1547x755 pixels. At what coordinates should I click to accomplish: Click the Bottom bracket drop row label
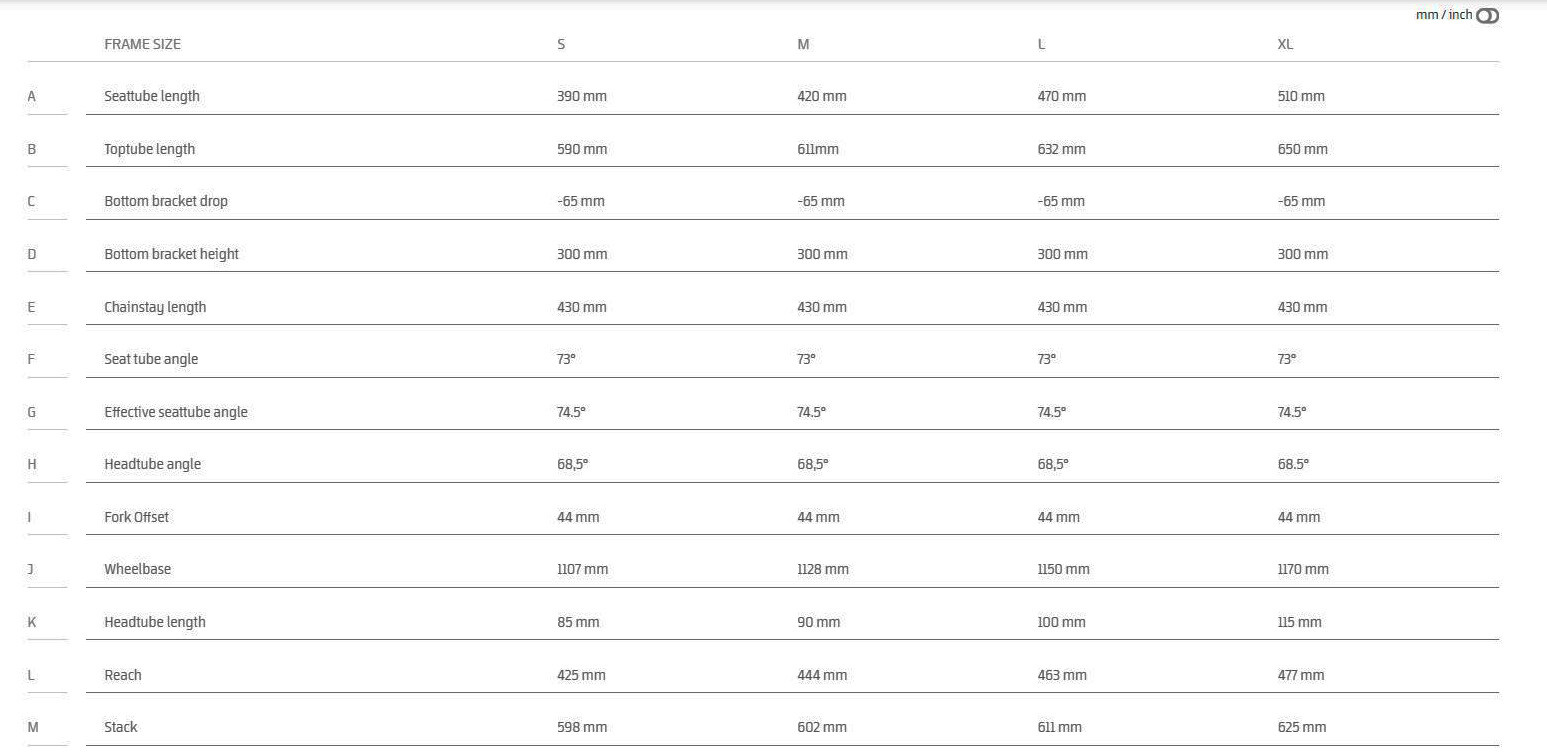[166, 201]
